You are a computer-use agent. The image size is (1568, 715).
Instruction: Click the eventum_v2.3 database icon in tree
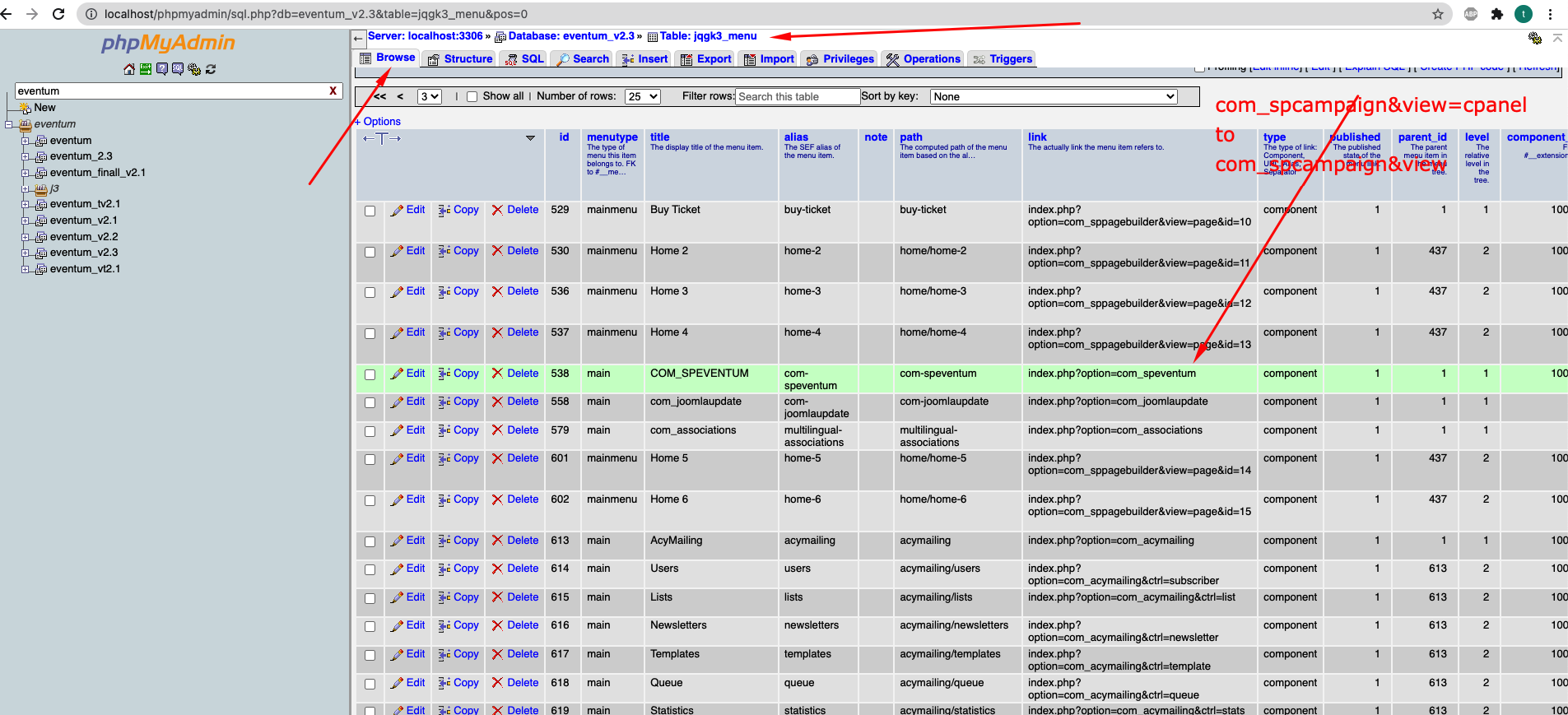pyautogui.click(x=41, y=253)
